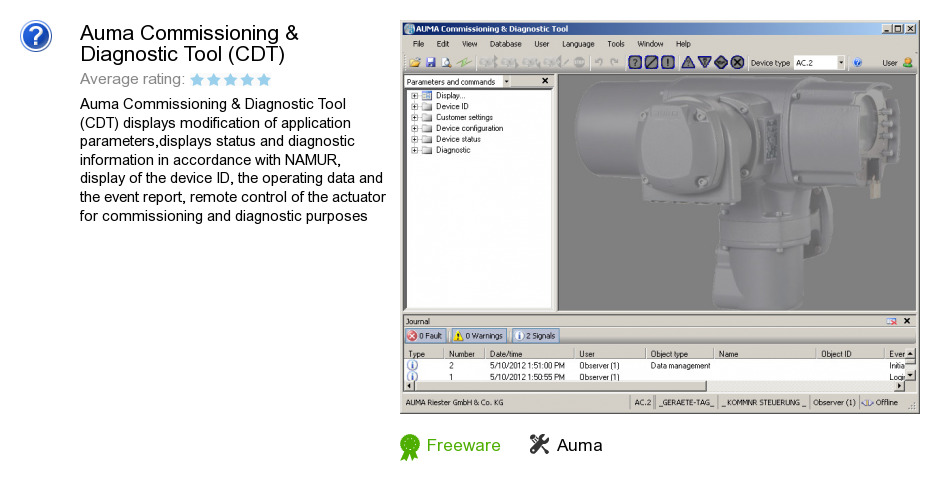Screen dimensions: 940x491
Task: Click the fifth rating star
Action: pos(264,79)
